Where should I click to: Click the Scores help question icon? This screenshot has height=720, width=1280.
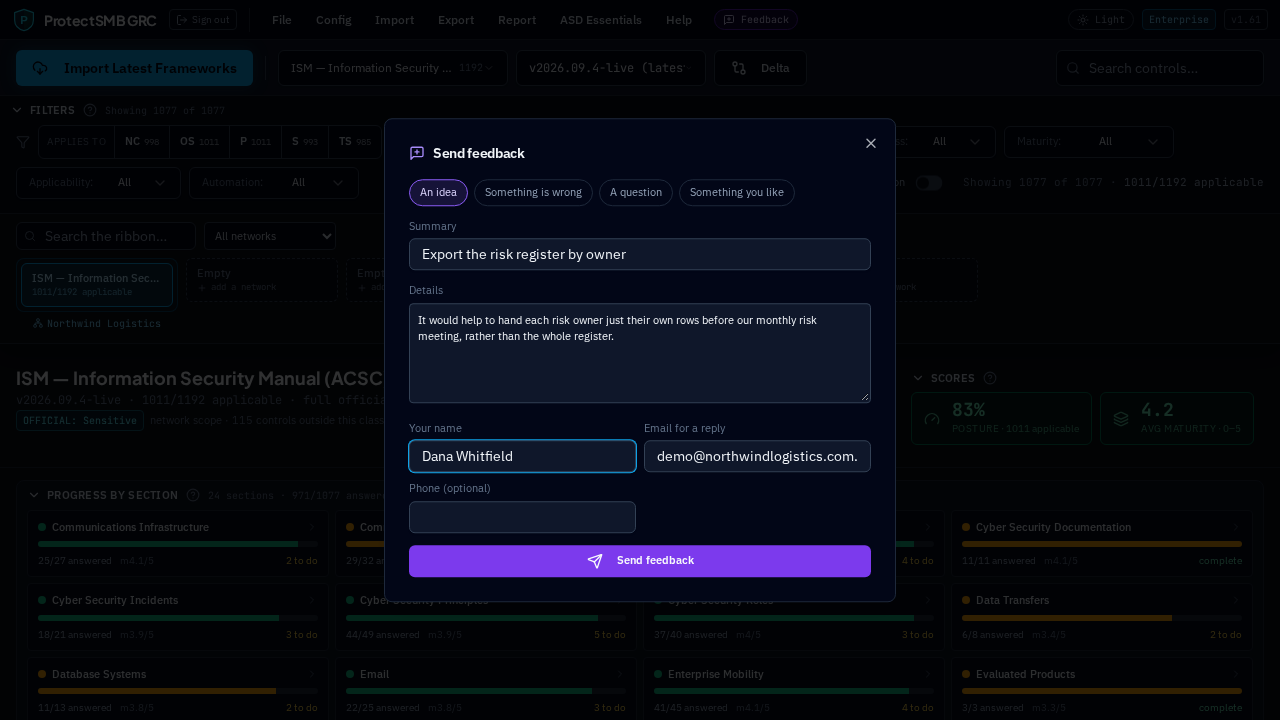pos(990,378)
